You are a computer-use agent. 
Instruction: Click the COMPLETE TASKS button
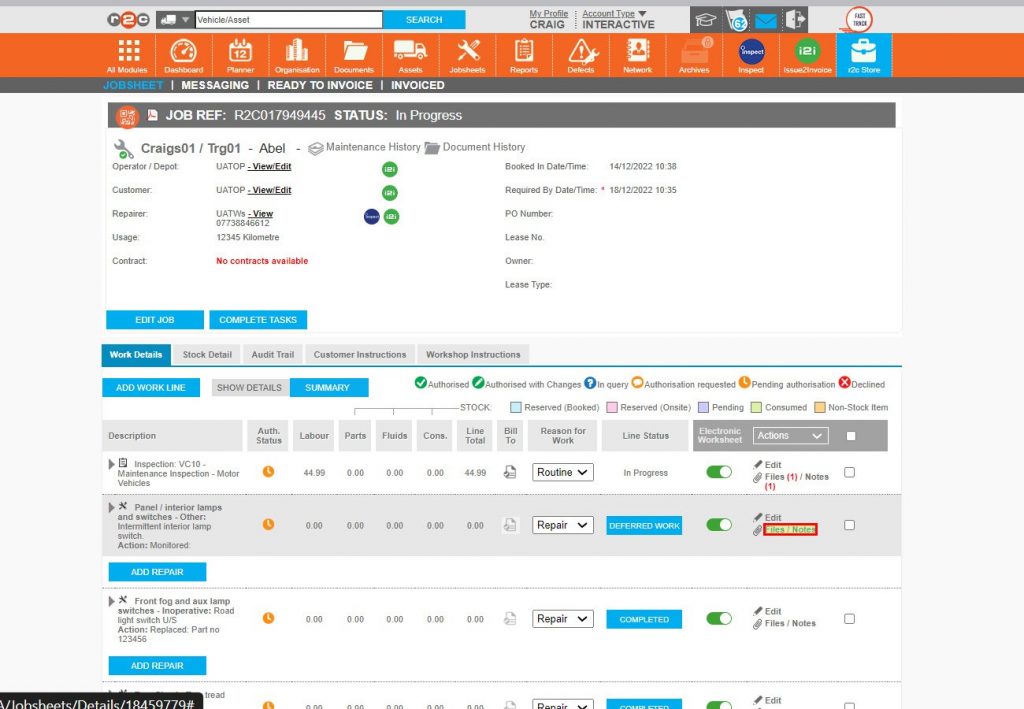(257, 320)
